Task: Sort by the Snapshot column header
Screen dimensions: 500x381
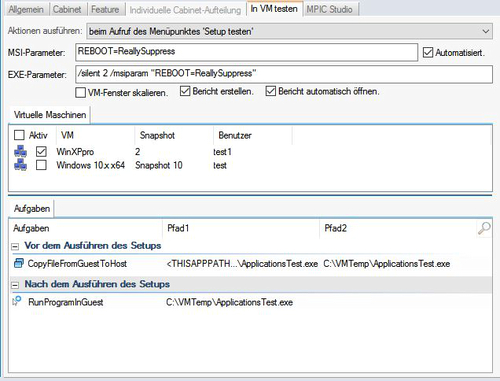Action: (174, 135)
